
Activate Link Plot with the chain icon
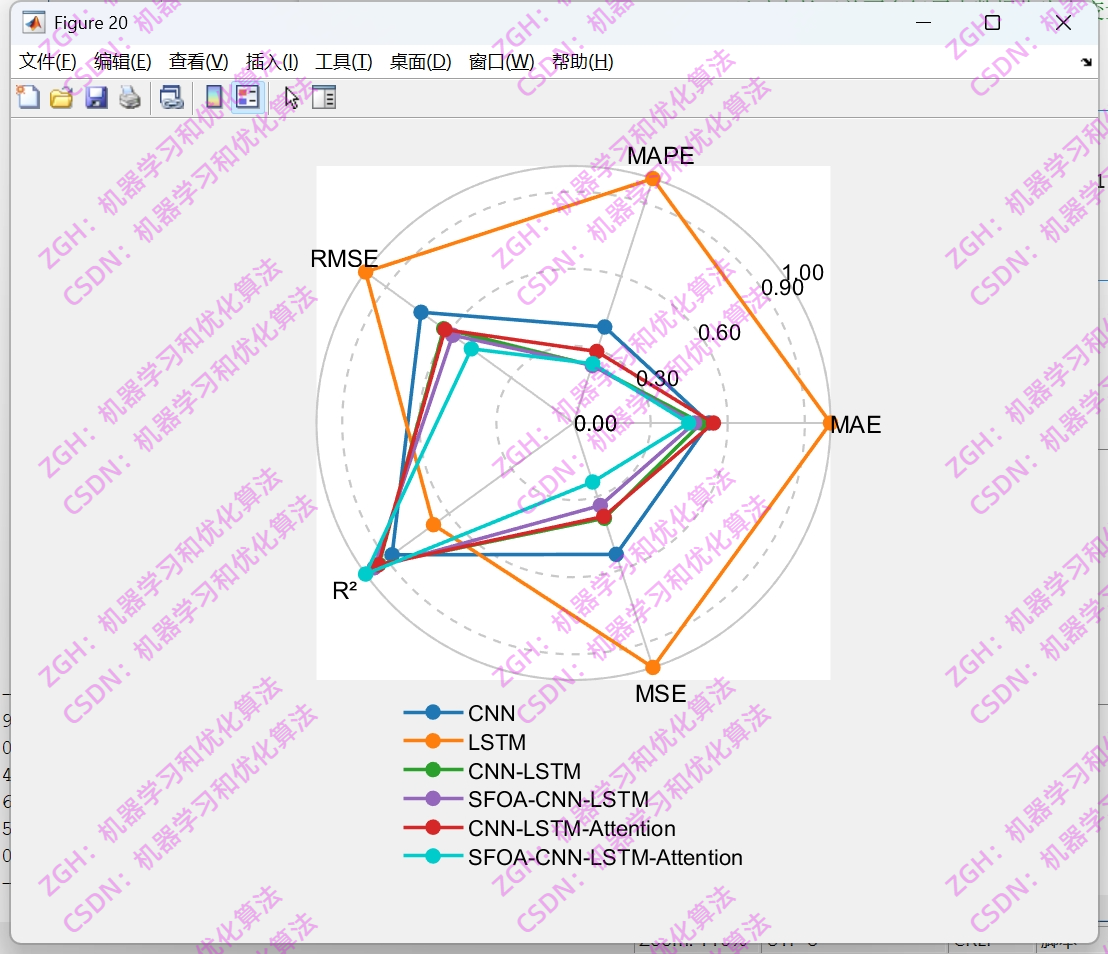click(170, 97)
